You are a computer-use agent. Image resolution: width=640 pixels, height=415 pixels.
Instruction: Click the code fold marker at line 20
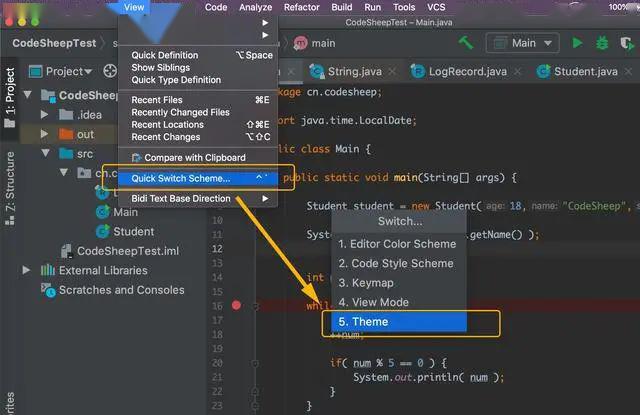tap(255, 363)
